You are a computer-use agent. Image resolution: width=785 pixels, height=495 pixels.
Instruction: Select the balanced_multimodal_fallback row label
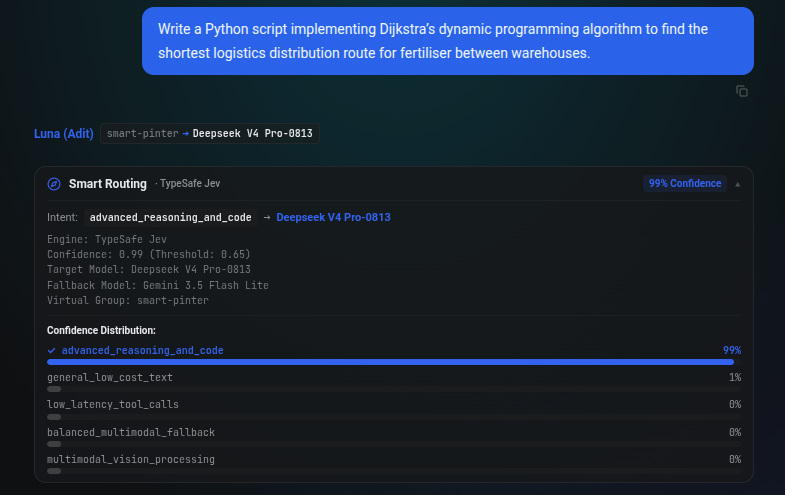click(x=131, y=432)
